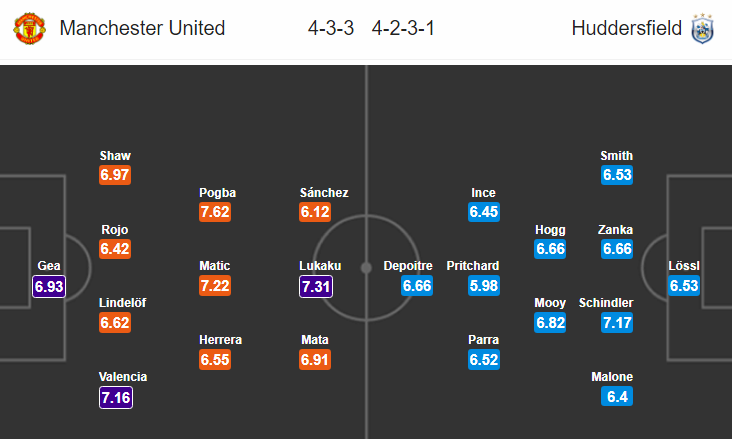Click the Depoitre player name
This screenshot has height=439, width=732.
[408, 266]
